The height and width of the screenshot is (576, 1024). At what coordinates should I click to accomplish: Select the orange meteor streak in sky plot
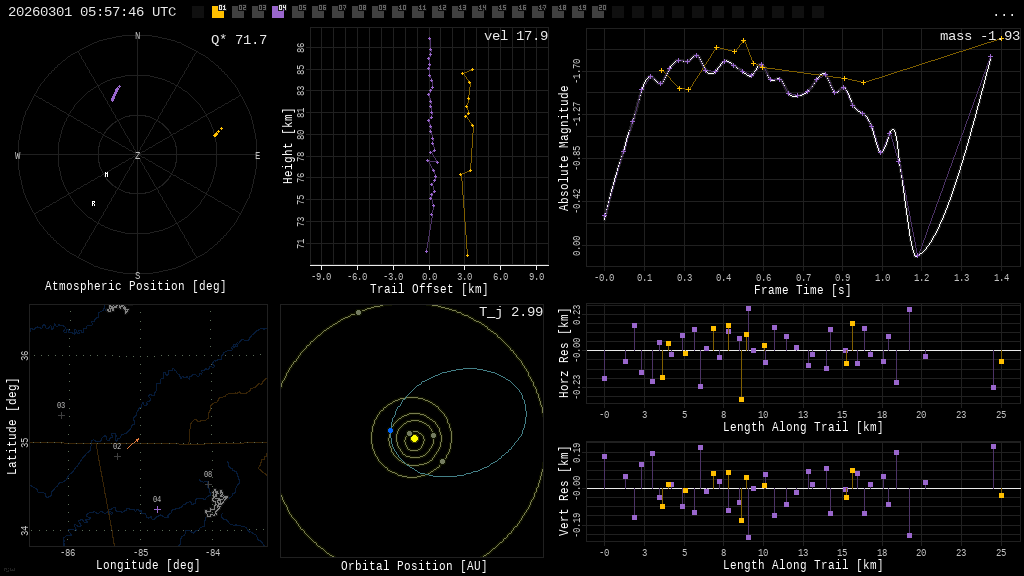pyautogui.click(x=217, y=132)
